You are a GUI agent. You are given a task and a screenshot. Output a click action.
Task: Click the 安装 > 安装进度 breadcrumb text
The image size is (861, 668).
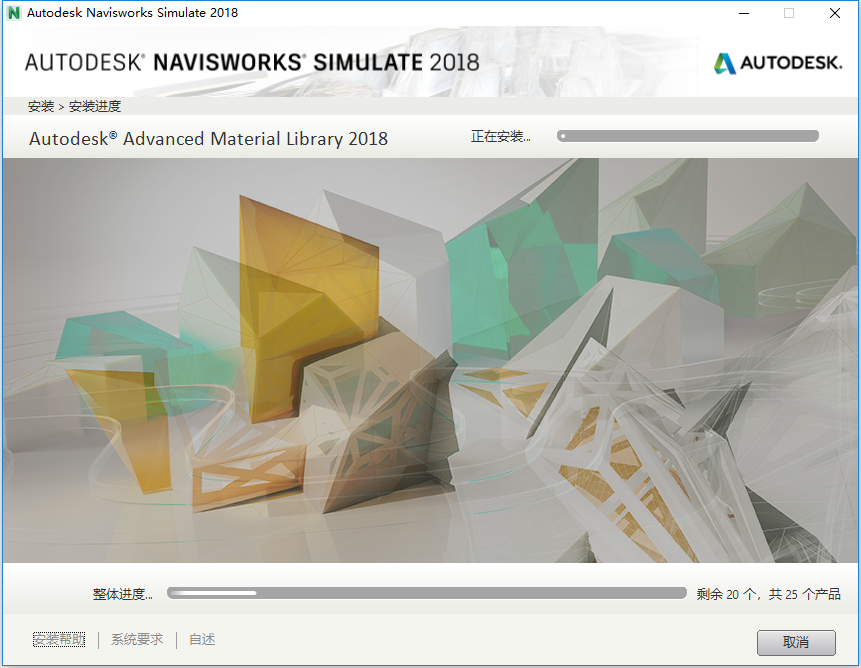(x=74, y=106)
